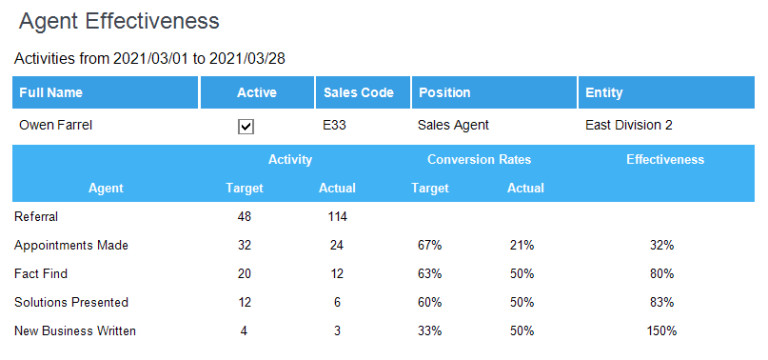Select the Referral row label
Viewport: 768px width, 360px height.
click(x=36, y=216)
